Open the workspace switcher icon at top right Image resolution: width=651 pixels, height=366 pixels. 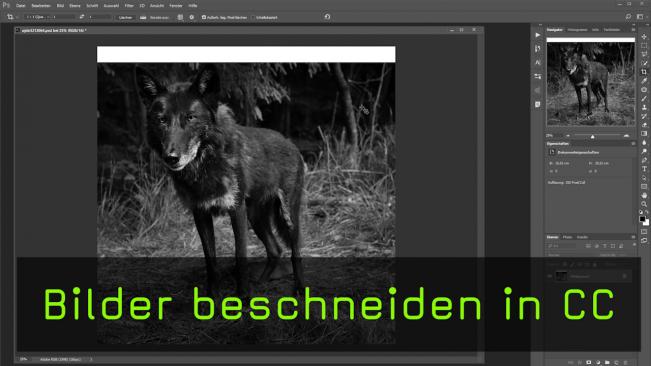click(640, 17)
